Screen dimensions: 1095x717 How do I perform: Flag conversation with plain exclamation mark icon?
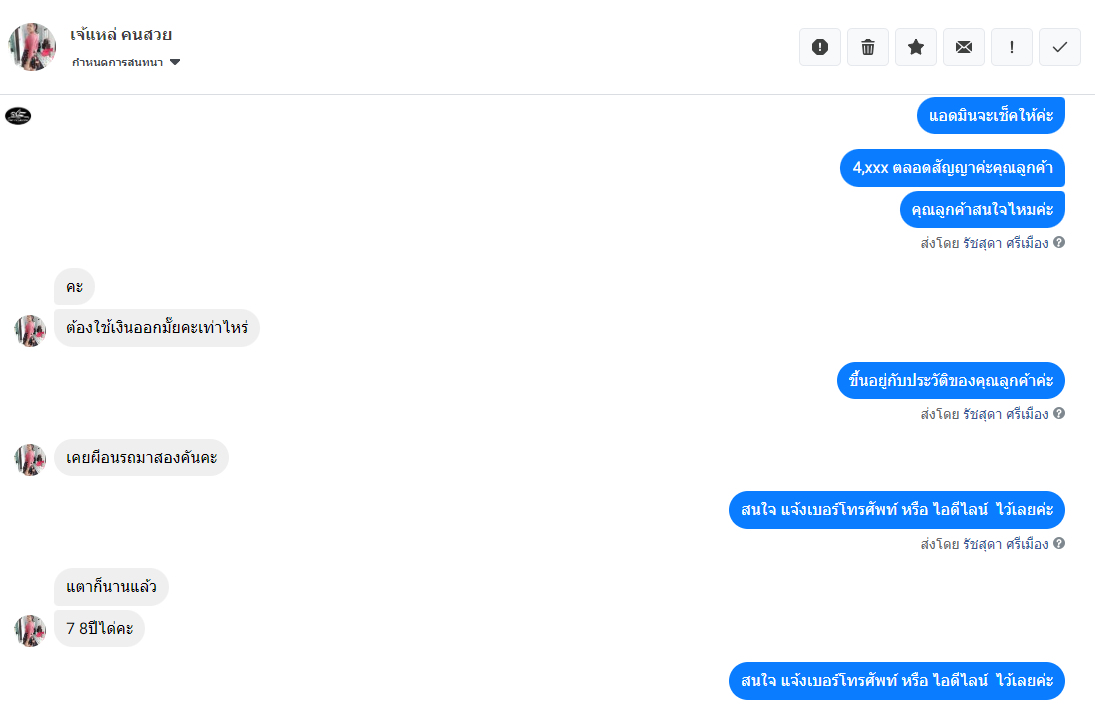click(x=1012, y=47)
